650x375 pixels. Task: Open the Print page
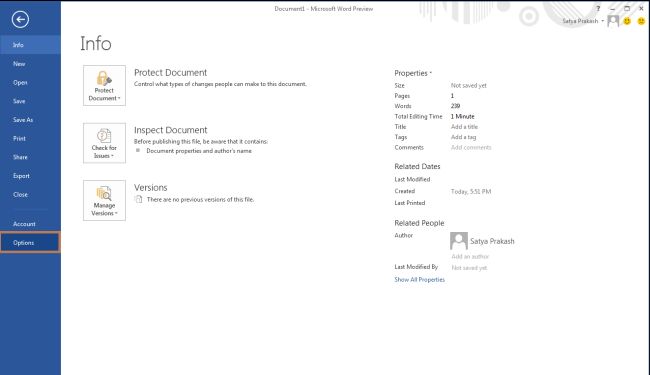[x=30, y=138]
